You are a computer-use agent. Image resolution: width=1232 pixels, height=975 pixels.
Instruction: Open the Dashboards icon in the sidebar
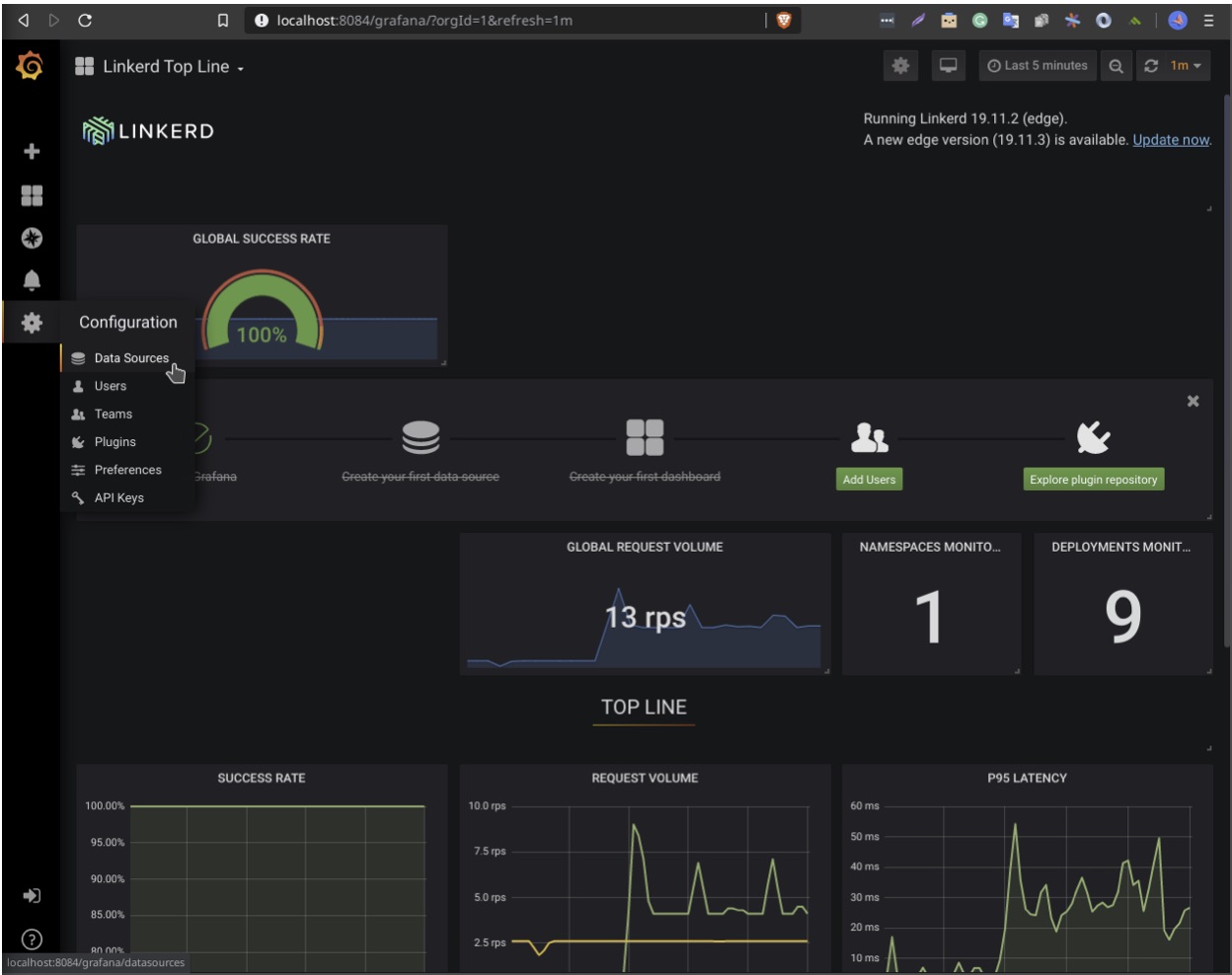coord(32,195)
